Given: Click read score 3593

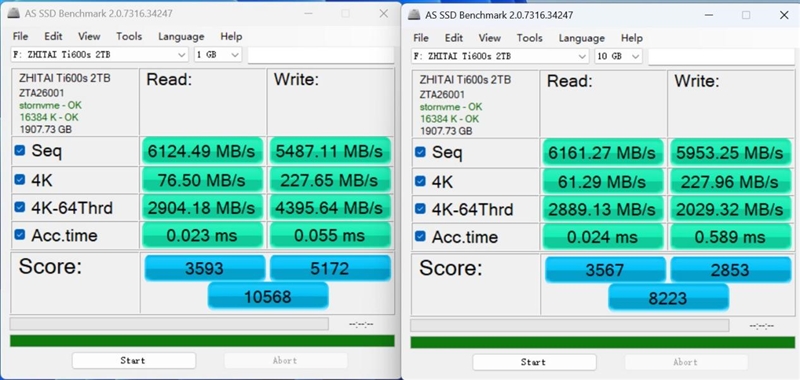Looking at the screenshot, I should pos(205,268).
